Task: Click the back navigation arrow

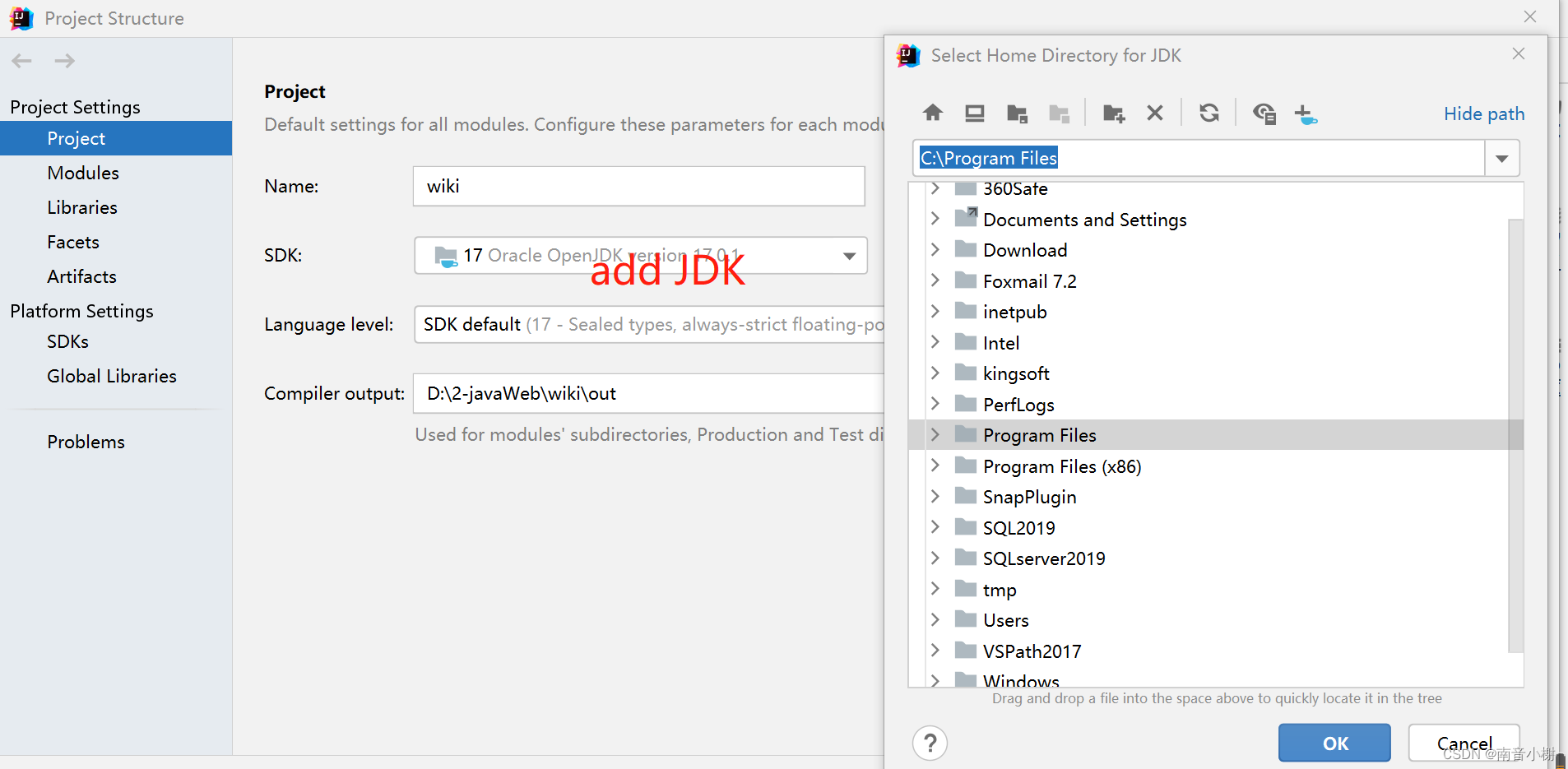Action: [22, 61]
